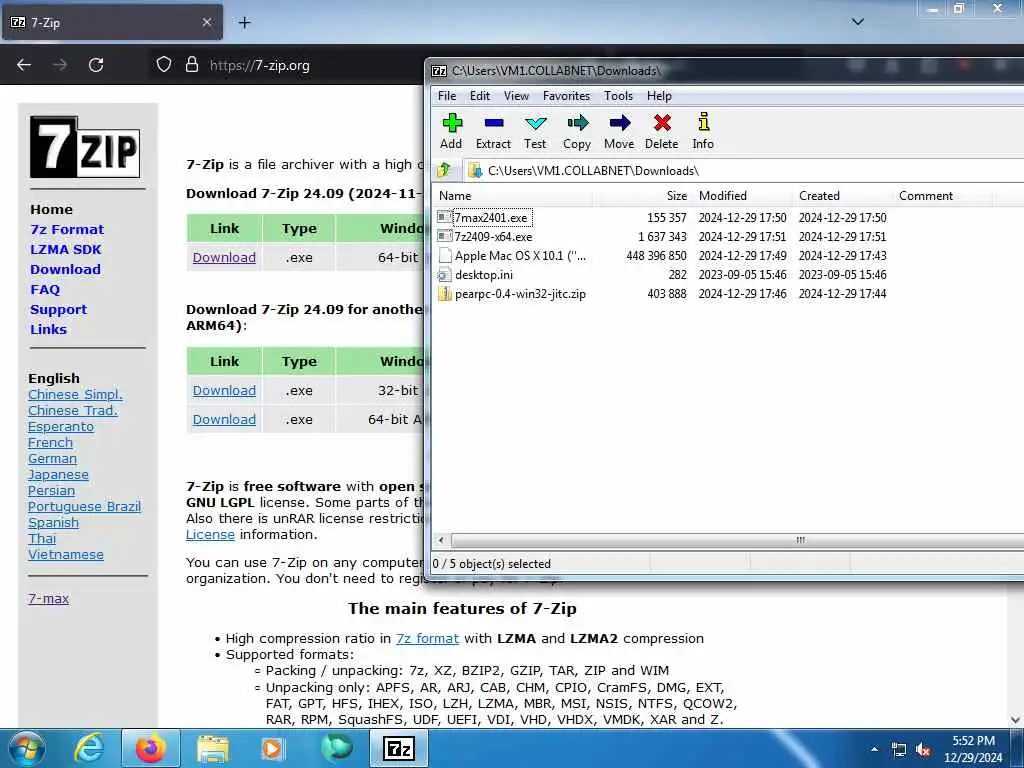This screenshot has height=768, width=1024.
Task: Switch site language to German
Action: coord(52,458)
